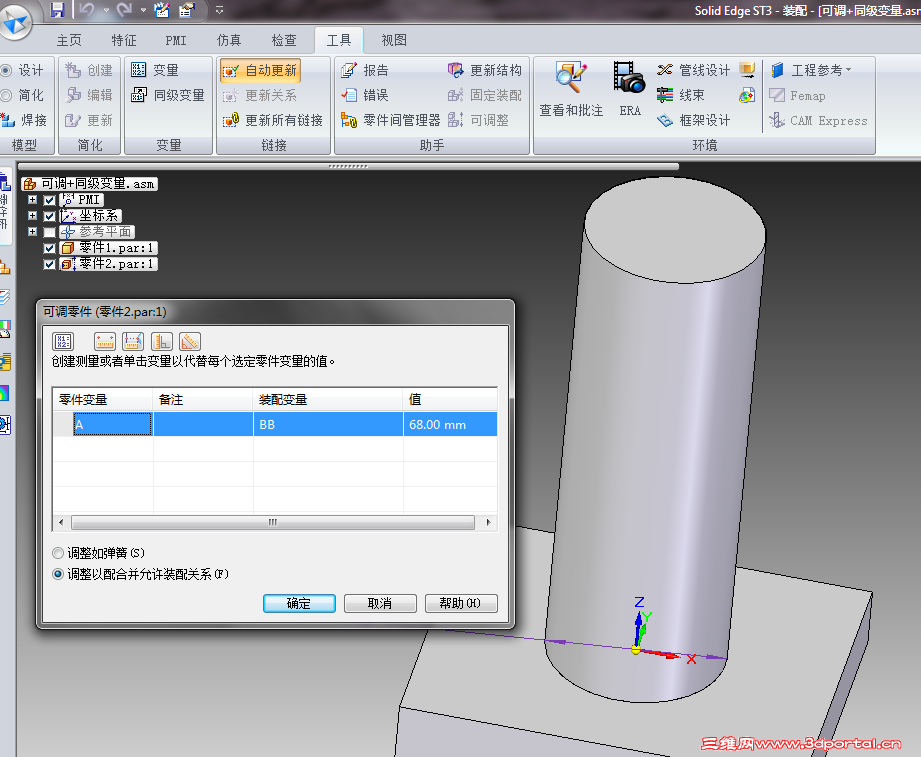Viewport: 921px width, 757px height.
Task: Open the 报告 report tool
Action: coord(365,70)
